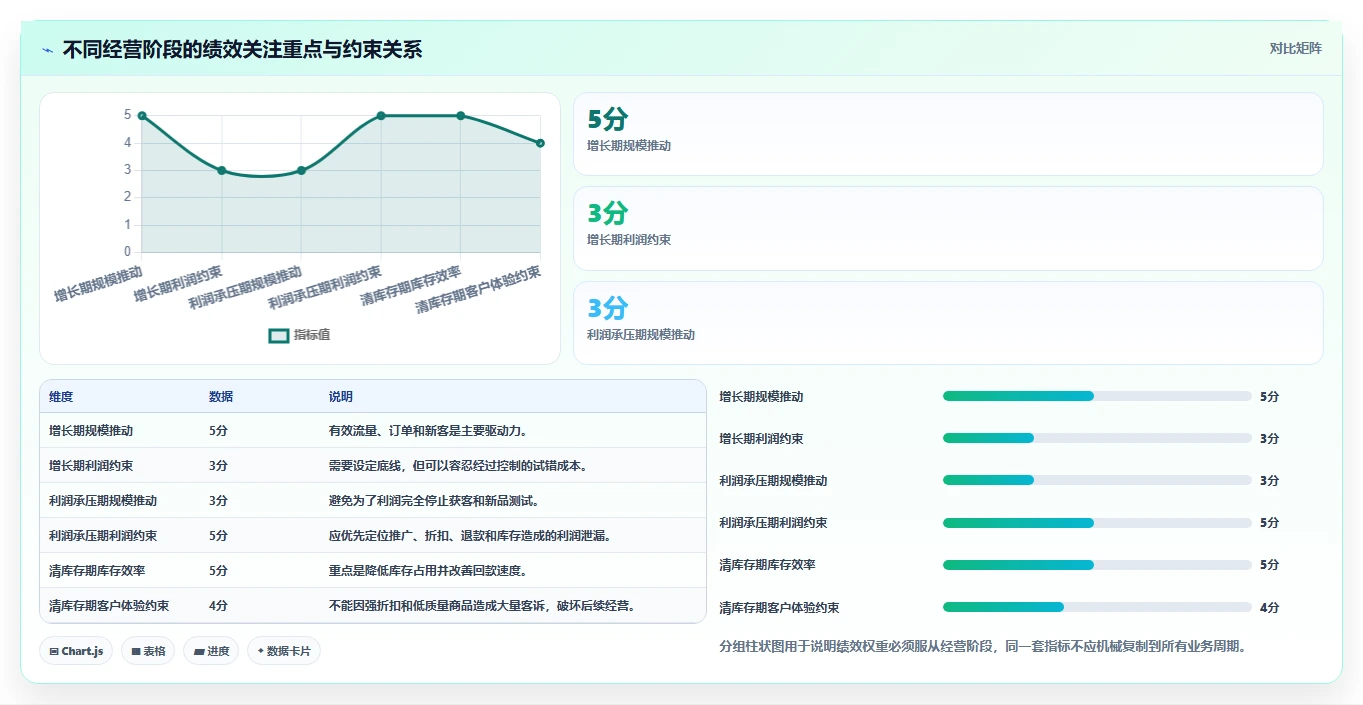Open the 5分 增长期规模推动 data card
Viewport: 1363px width, 705px height.
[948, 134]
